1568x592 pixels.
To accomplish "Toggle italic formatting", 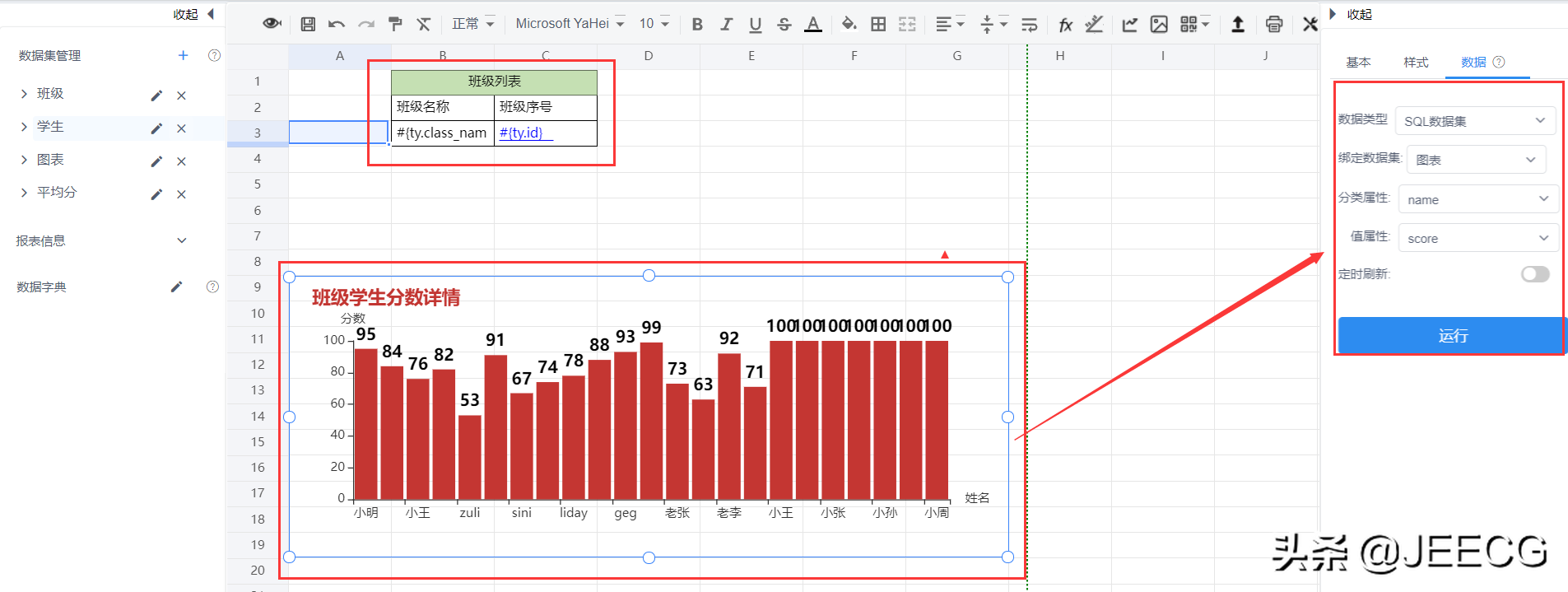I will pos(726,24).
